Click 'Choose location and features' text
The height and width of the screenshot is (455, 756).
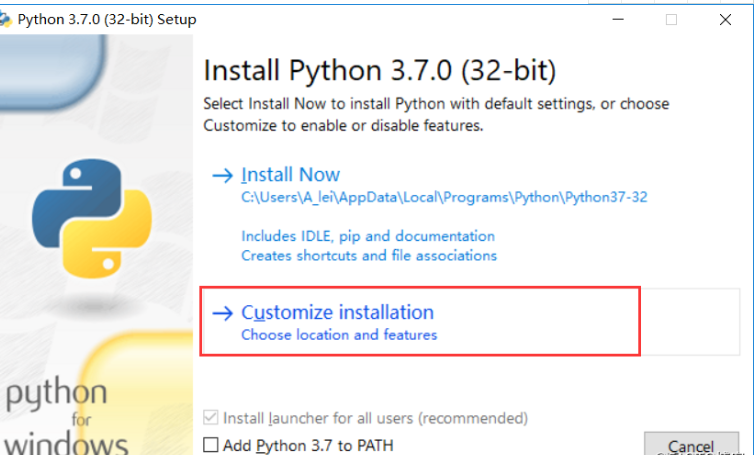click(x=339, y=335)
